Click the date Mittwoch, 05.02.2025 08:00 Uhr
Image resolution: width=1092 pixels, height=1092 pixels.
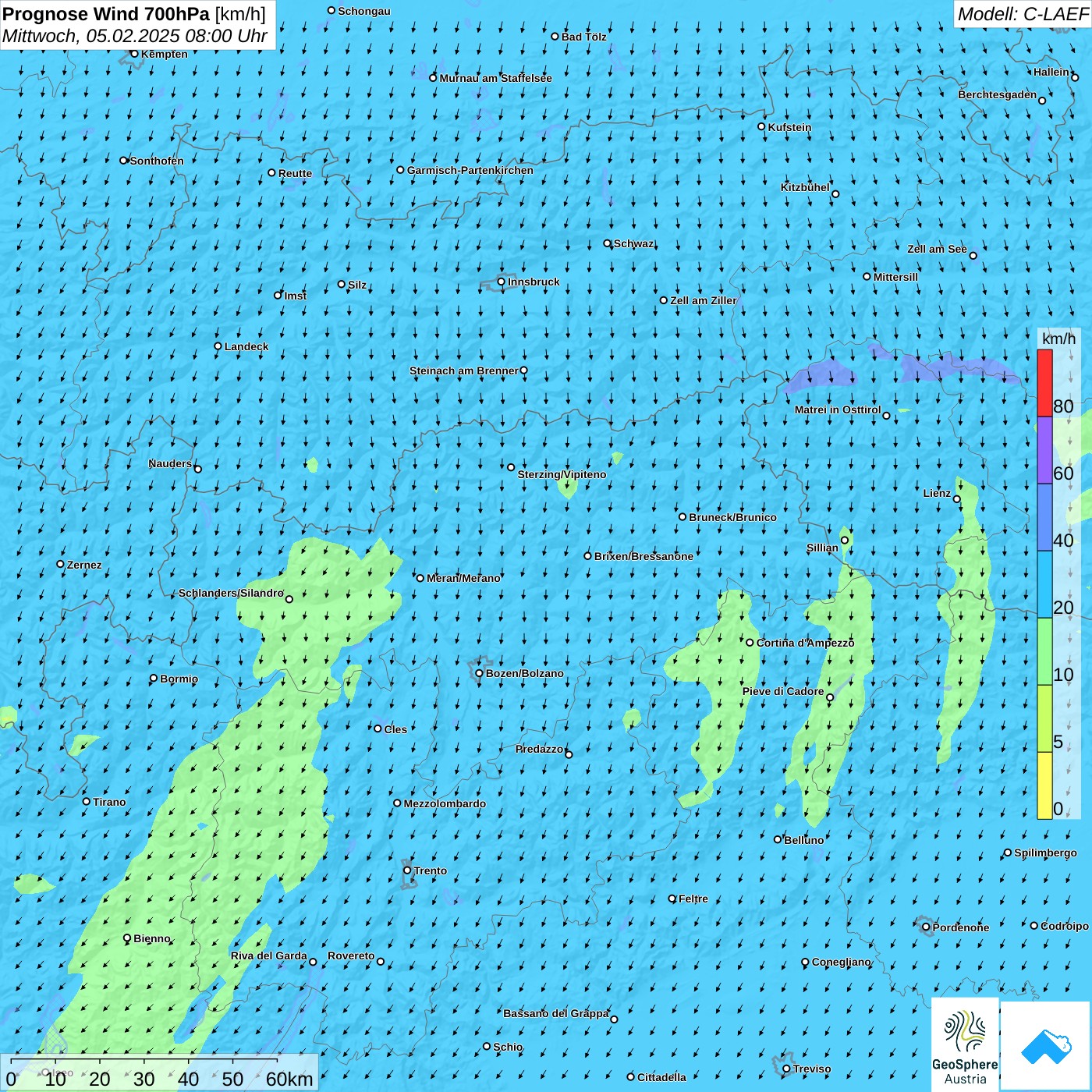coord(135,36)
